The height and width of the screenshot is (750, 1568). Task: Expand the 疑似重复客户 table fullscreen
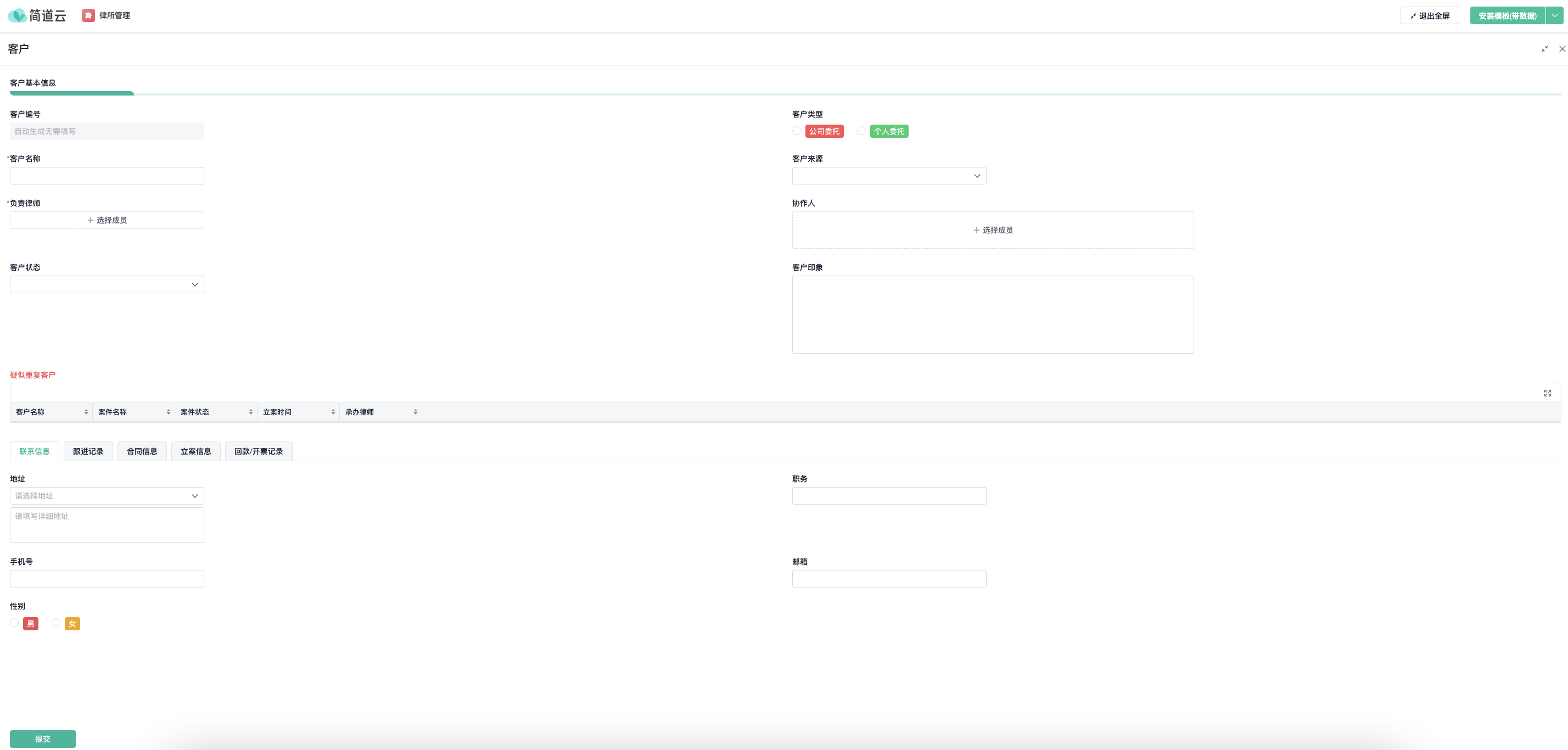click(x=1547, y=393)
